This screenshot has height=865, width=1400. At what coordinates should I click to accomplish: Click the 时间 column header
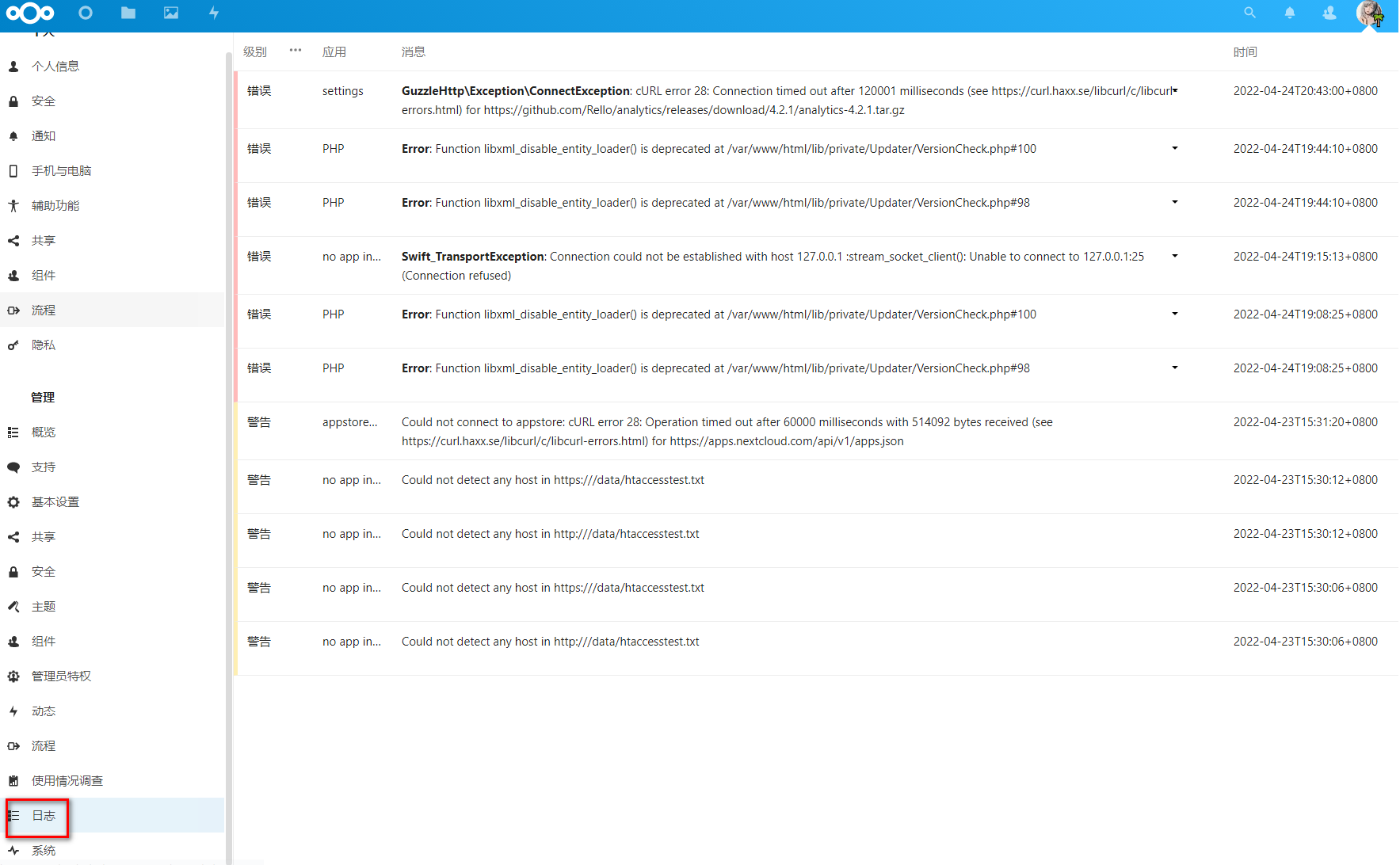click(1245, 51)
